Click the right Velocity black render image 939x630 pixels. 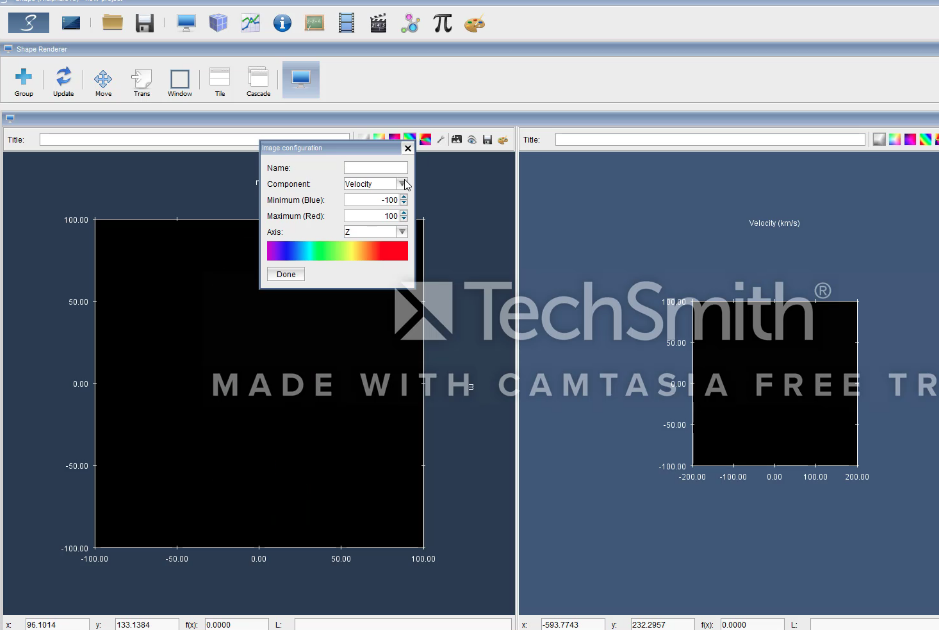tap(775, 383)
